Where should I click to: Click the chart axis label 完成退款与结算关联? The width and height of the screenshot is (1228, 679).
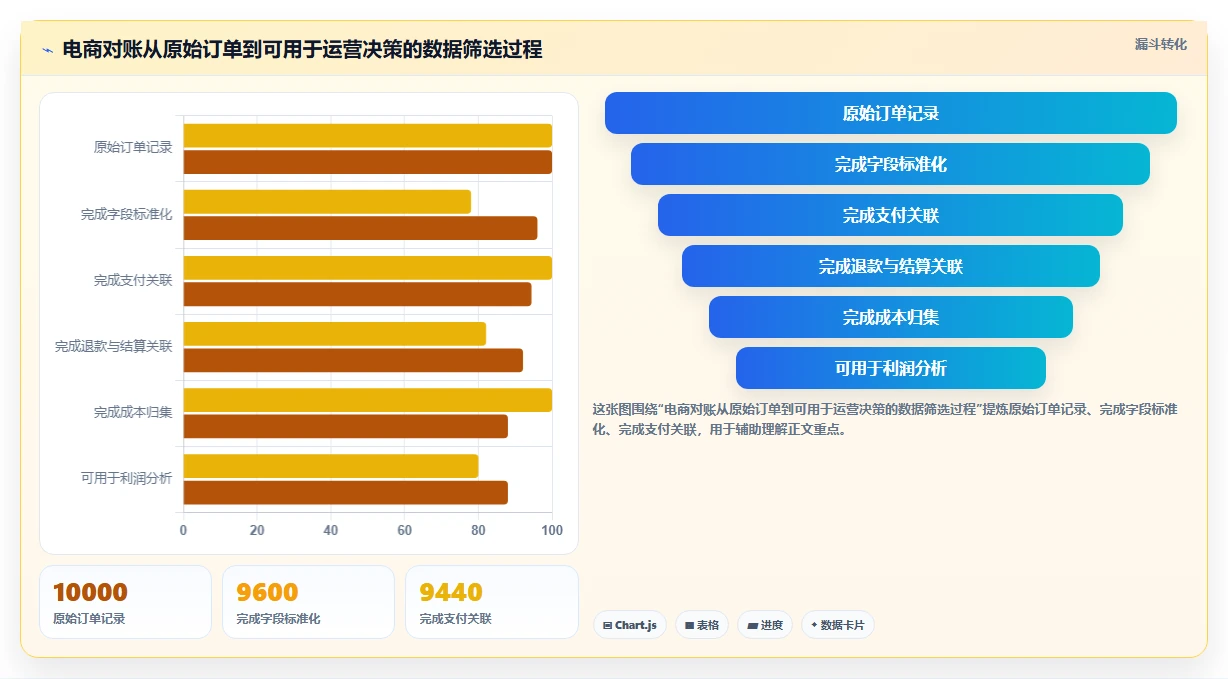pyautogui.click(x=113, y=346)
